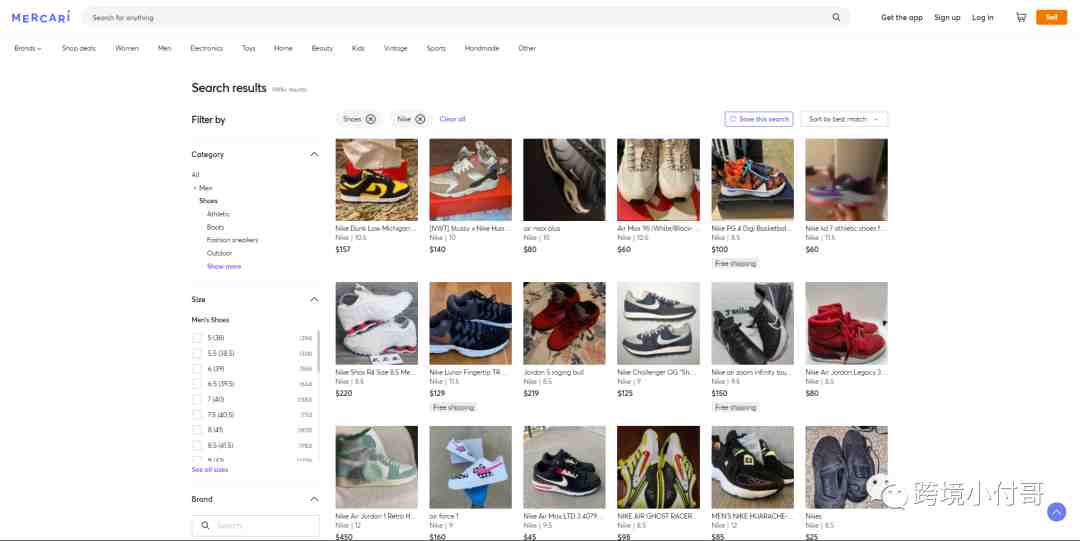Click the size list scrollbar
This screenshot has width=1080, height=541.
click(318, 351)
